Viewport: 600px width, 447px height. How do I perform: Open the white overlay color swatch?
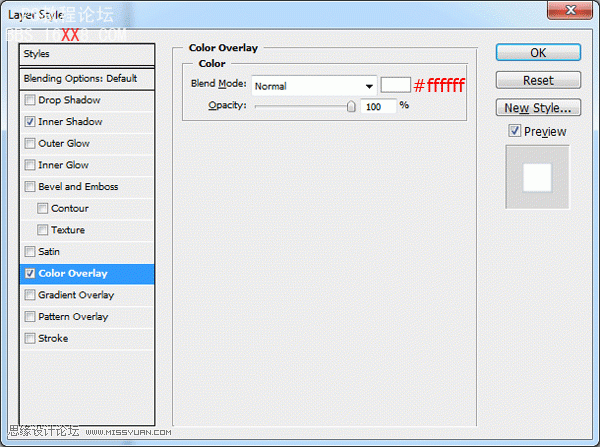pos(396,85)
